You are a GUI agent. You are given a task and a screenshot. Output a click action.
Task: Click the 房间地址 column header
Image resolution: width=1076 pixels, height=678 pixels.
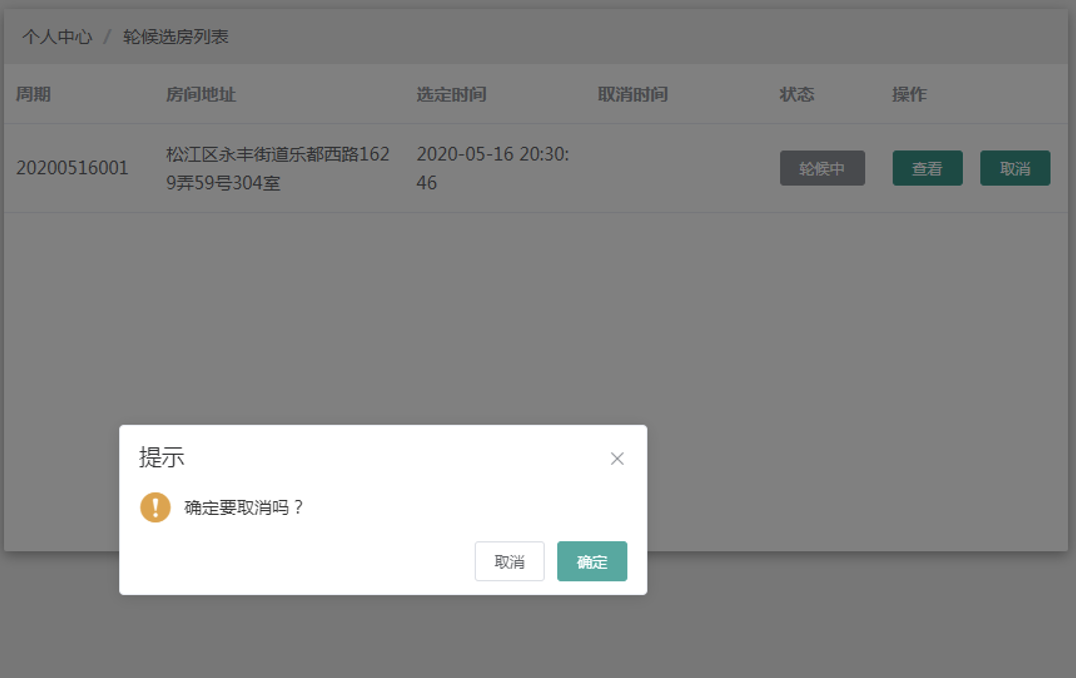point(201,95)
